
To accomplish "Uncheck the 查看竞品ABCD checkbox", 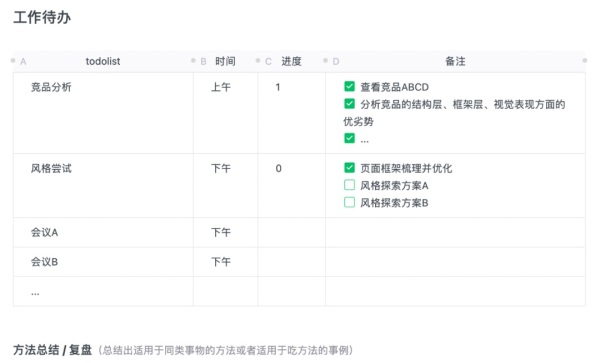I will coord(349,86).
